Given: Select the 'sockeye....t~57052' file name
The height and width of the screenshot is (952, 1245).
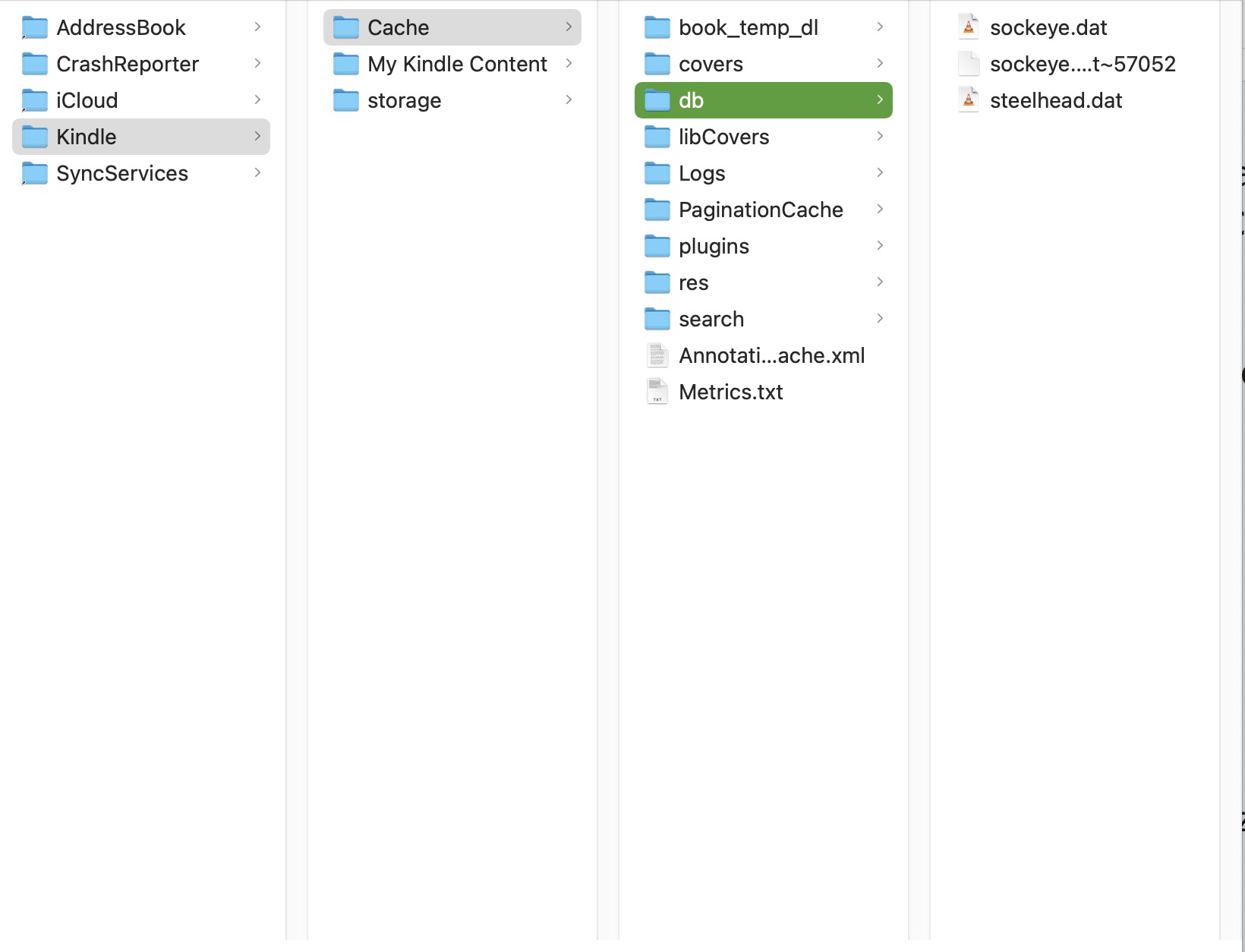Looking at the screenshot, I should click(x=1083, y=65).
